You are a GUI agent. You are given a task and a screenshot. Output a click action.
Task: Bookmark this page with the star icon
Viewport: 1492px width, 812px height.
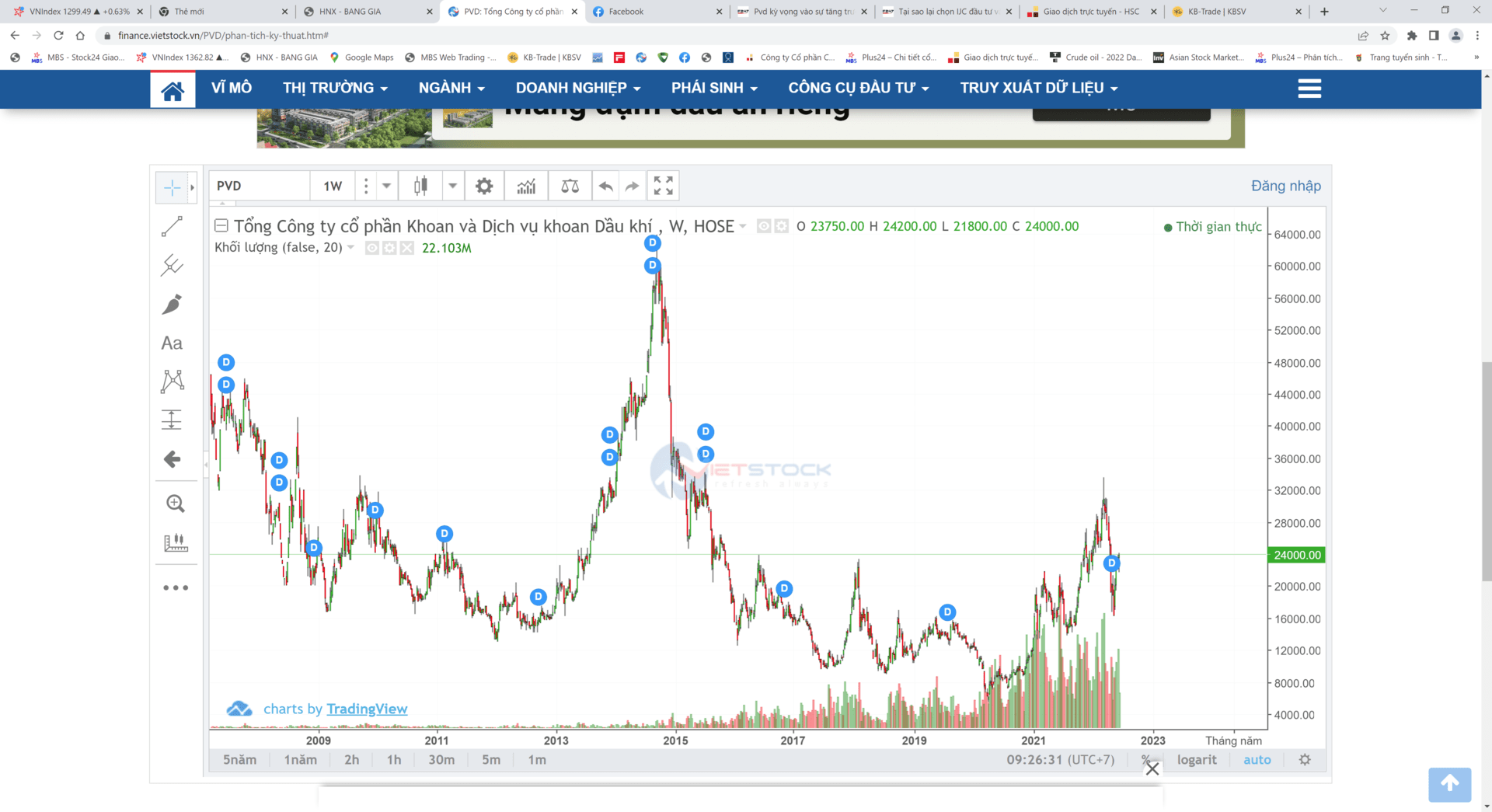(x=1385, y=36)
